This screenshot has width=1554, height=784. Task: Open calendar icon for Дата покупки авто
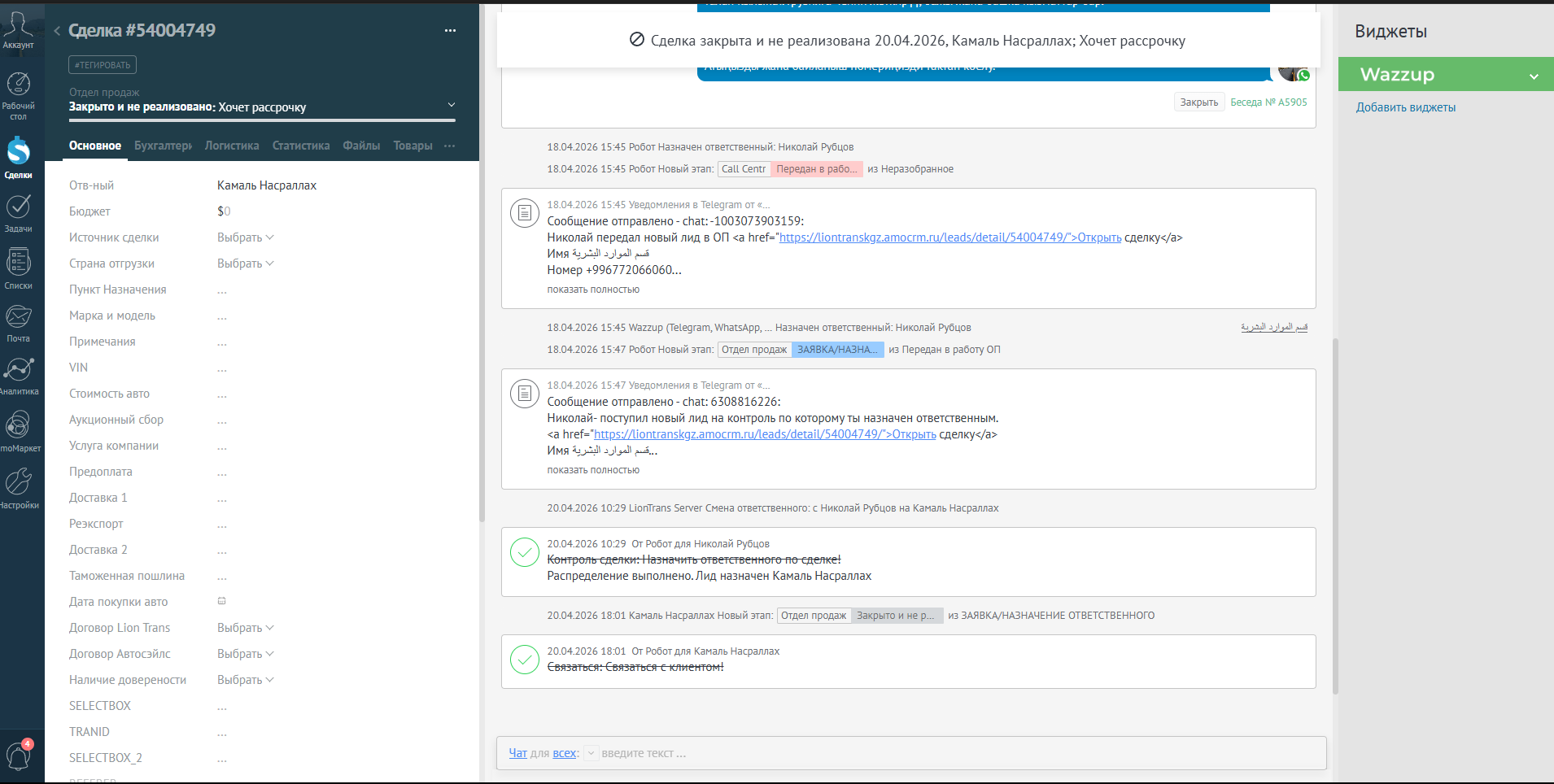(221, 601)
